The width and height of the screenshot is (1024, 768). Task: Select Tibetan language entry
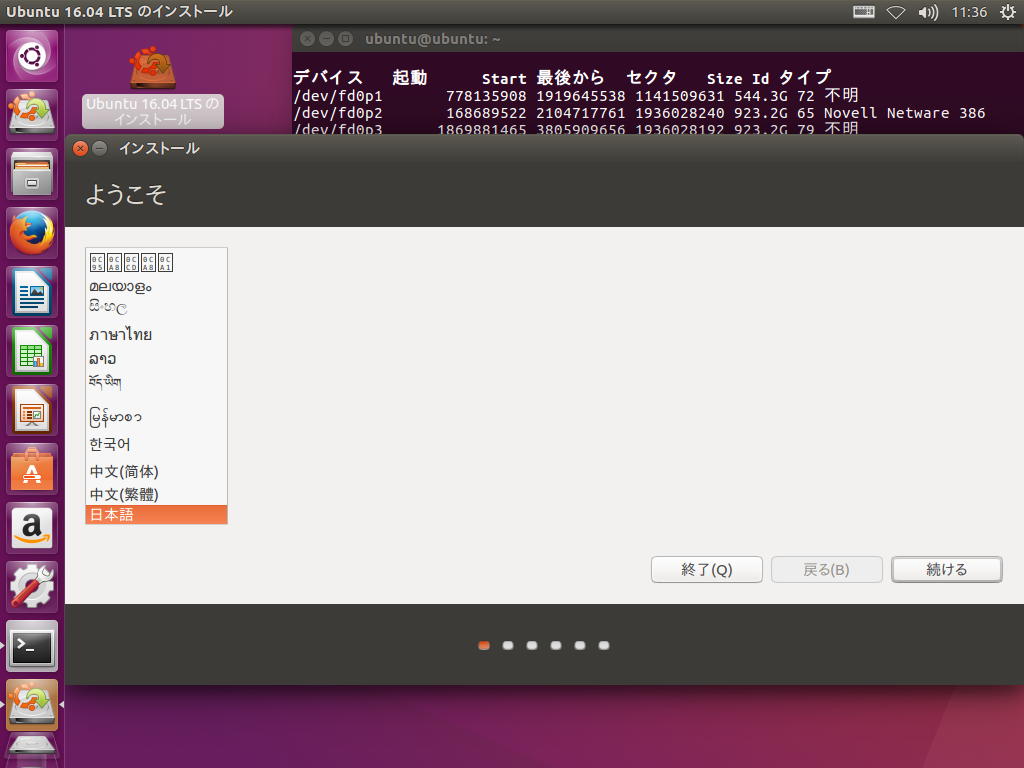(x=157, y=383)
